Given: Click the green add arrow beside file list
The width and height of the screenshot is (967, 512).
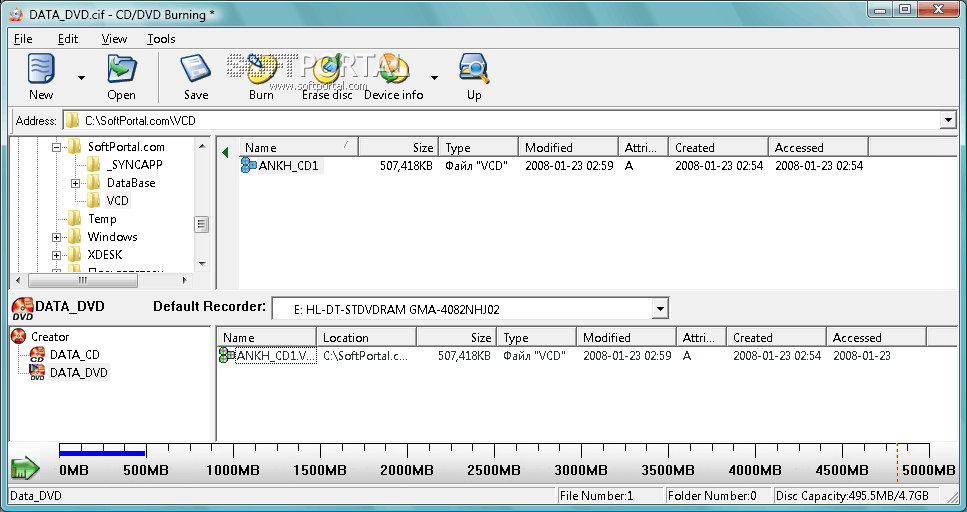Looking at the screenshot, I should [x=225, y=152].
